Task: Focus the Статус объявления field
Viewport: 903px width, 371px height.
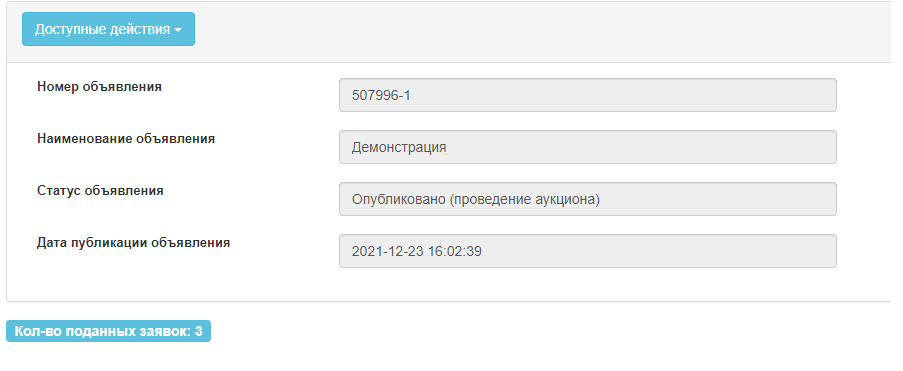Action: click(587, 199)
